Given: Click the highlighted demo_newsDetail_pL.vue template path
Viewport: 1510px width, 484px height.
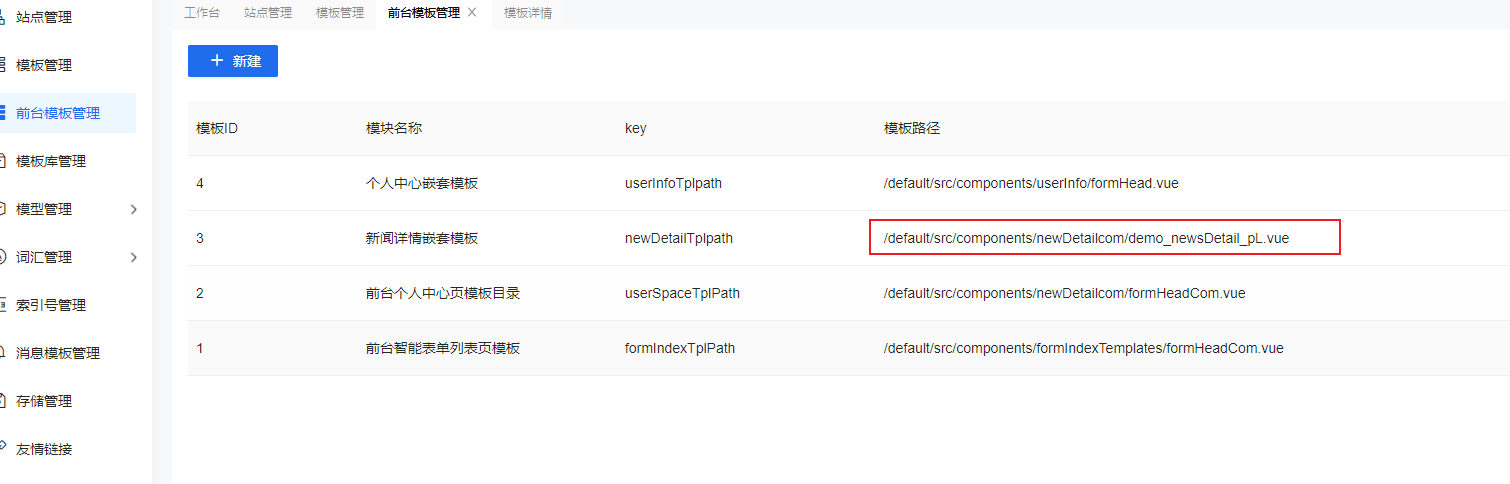Looking at the screenshot, I should click(x=1086, y=238).
